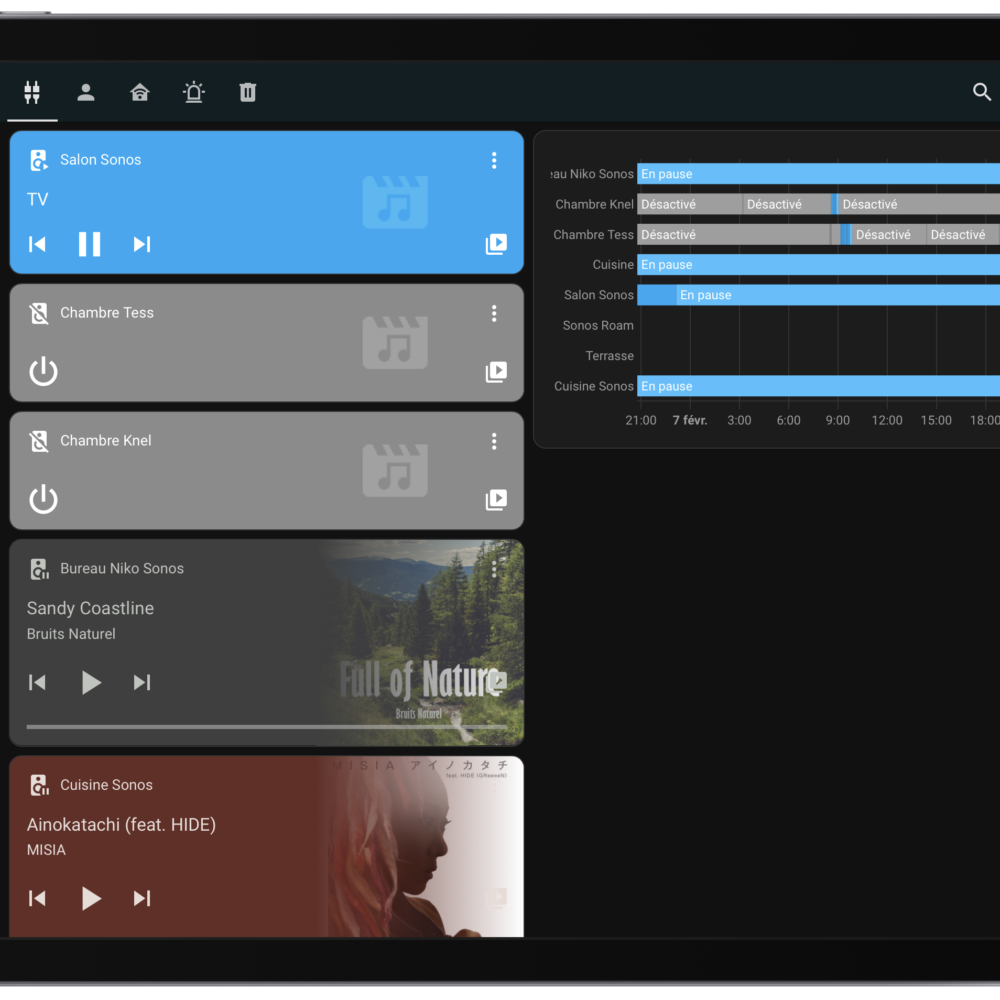Open the trash can tab icon
This screenshot has height=1000, width=1000.
pyautogui.click(x=247, y=92)
